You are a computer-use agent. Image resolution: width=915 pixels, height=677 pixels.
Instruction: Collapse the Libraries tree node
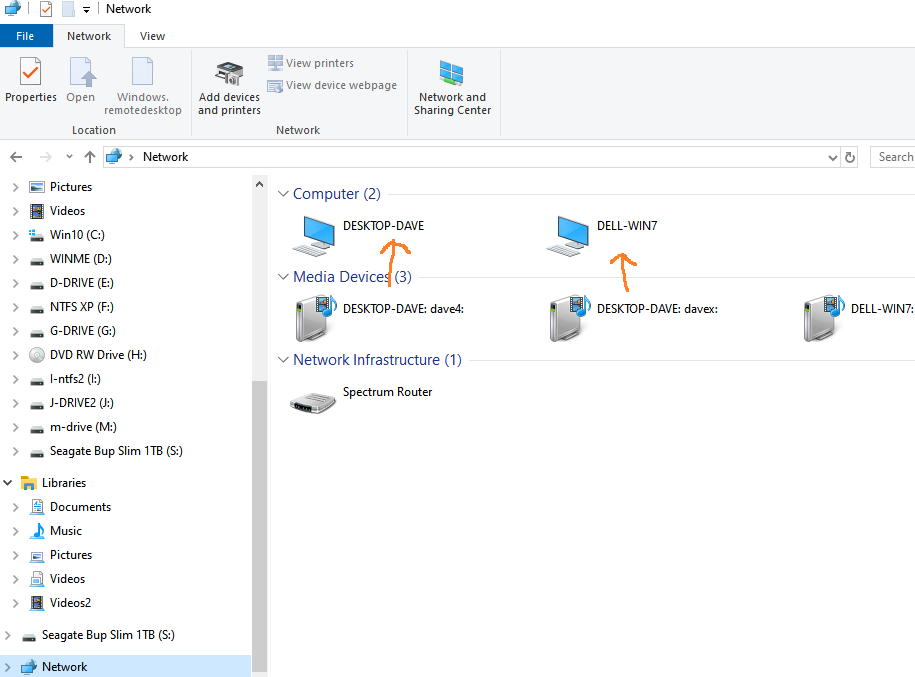[8, 483]
